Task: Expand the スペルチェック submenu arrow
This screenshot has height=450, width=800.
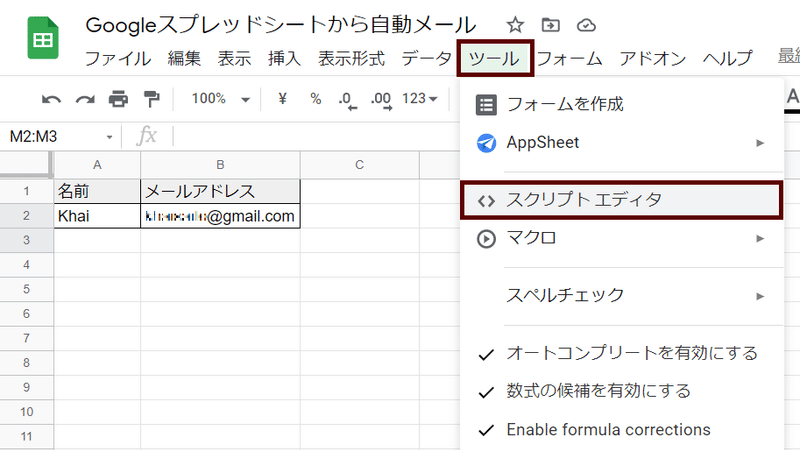Action: pyautogui.click(x=760, y=296)
